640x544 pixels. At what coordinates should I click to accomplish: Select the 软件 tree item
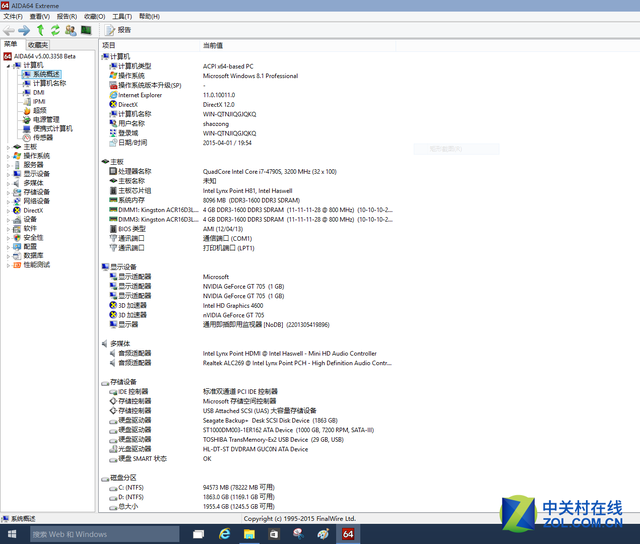[25, 229]
